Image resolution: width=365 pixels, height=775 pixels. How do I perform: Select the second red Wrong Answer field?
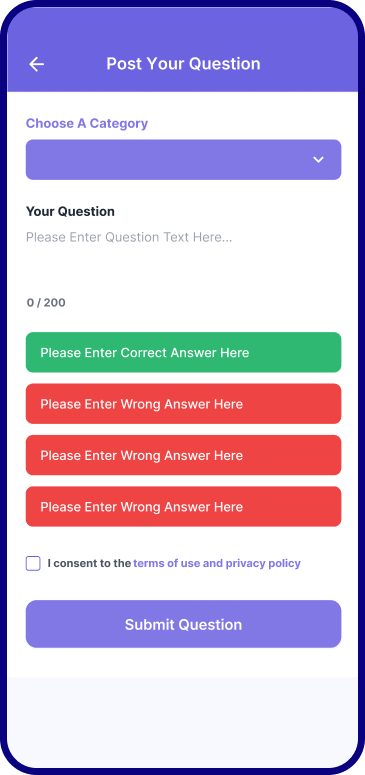click(x=183, y=455)
